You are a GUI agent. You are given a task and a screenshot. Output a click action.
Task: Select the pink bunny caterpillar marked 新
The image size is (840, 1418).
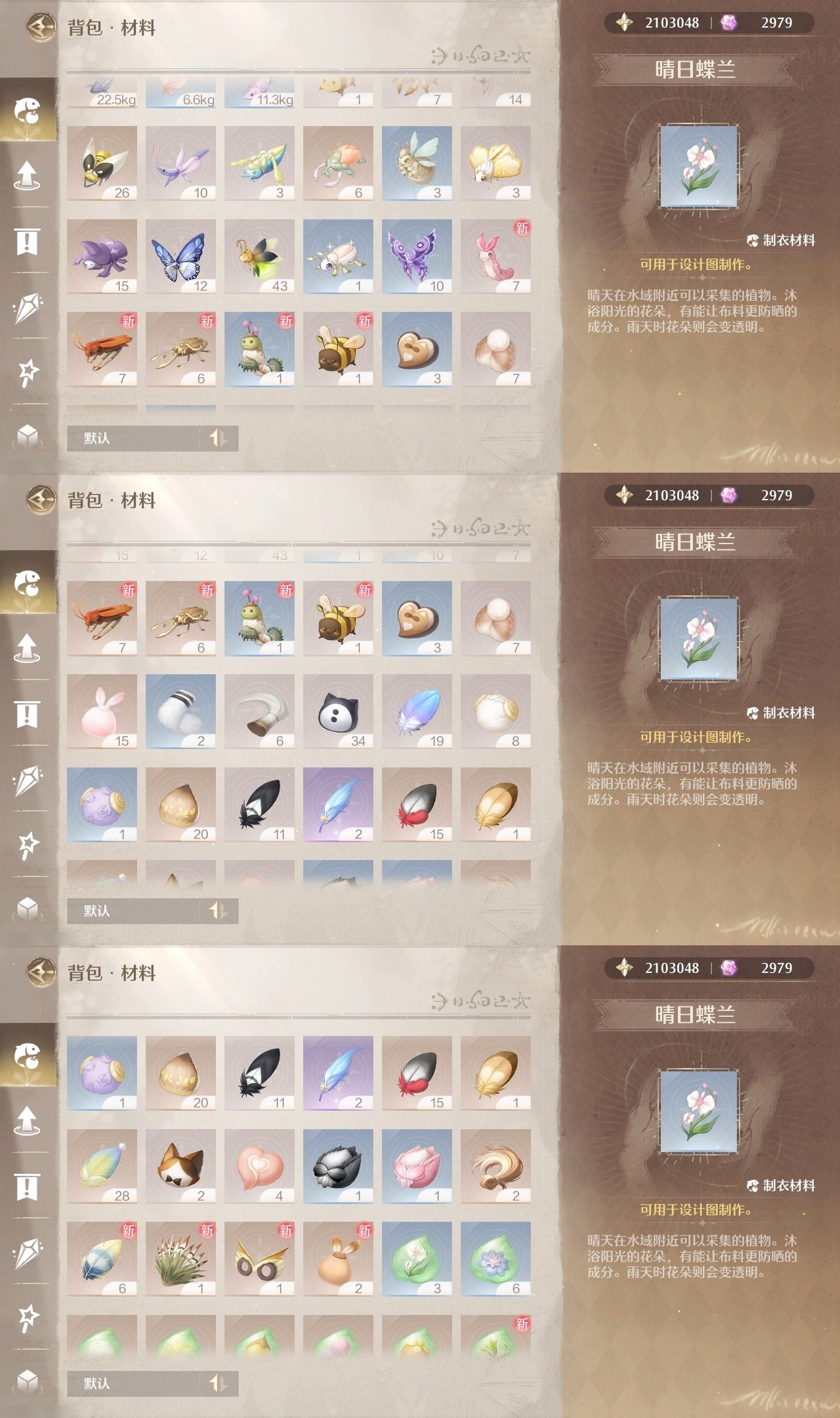[x=495, y=257]
